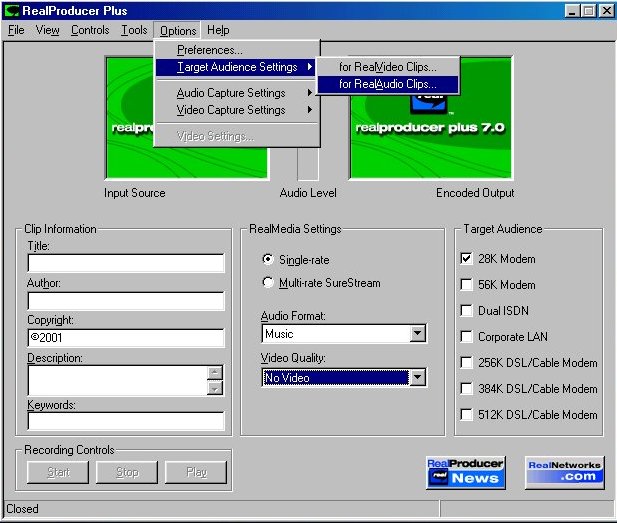This screenshot has width=617, height=523.
Task: Open the Video Quality dropdown arrow
Action: point(417,377)
